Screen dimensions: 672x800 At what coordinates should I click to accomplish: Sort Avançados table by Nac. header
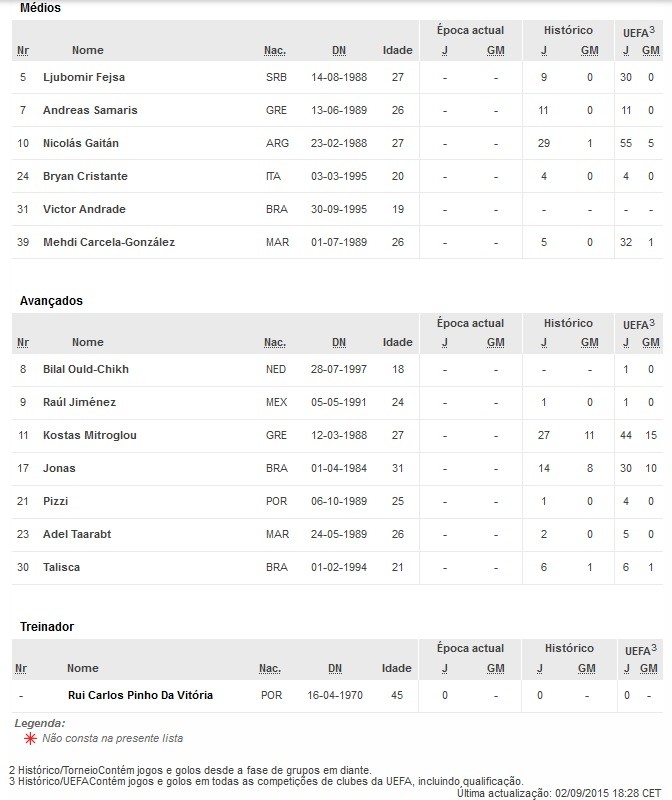click(x=275, y=342)
